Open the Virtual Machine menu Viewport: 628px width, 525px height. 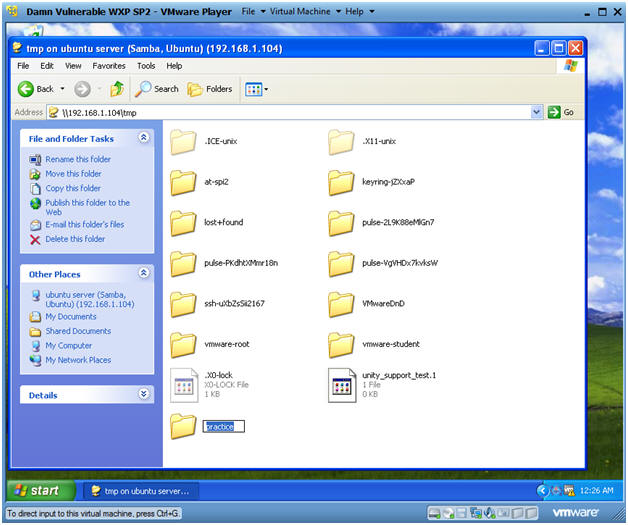[x=305, y=12]
